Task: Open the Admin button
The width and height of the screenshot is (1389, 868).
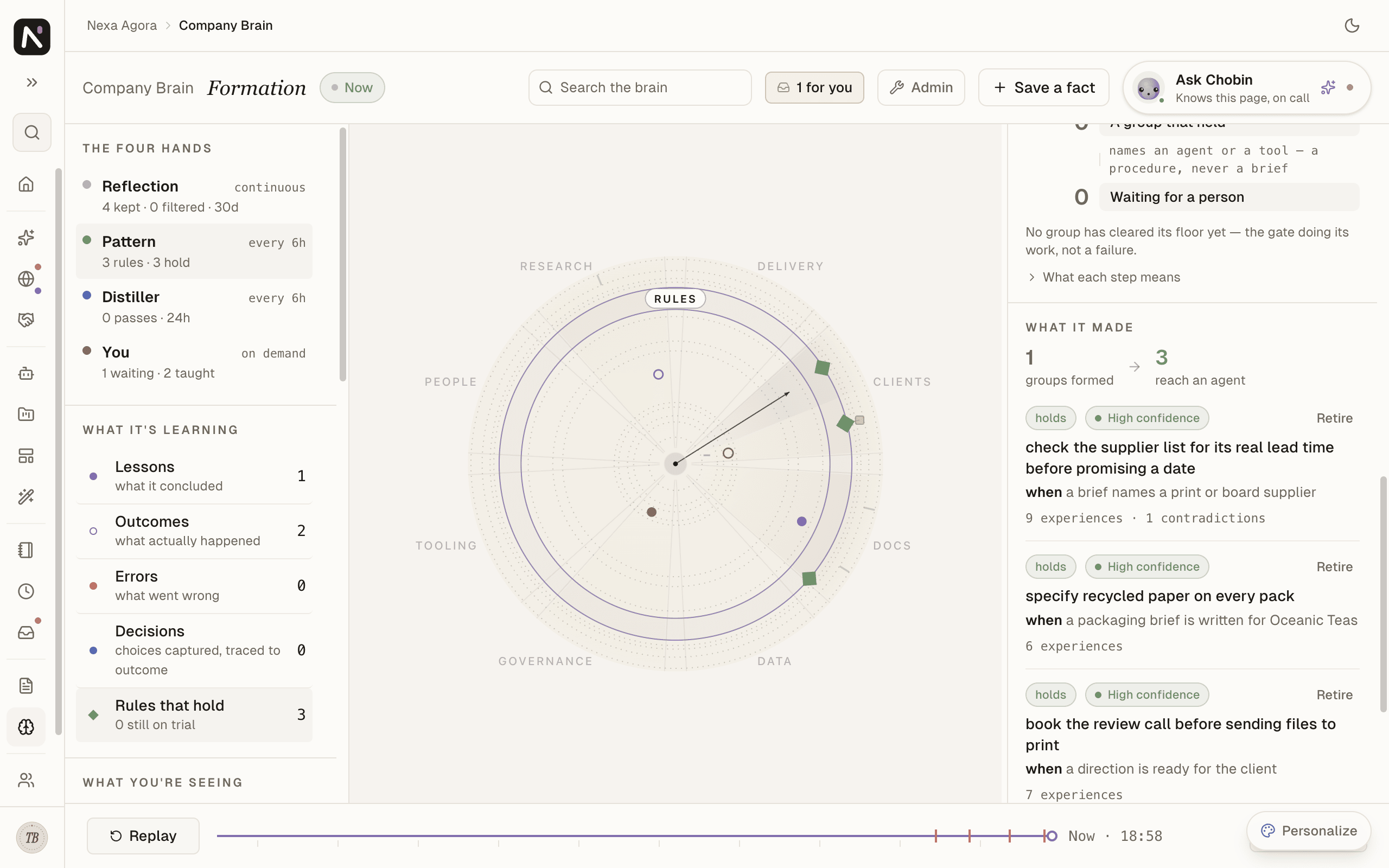Action: 921,88
